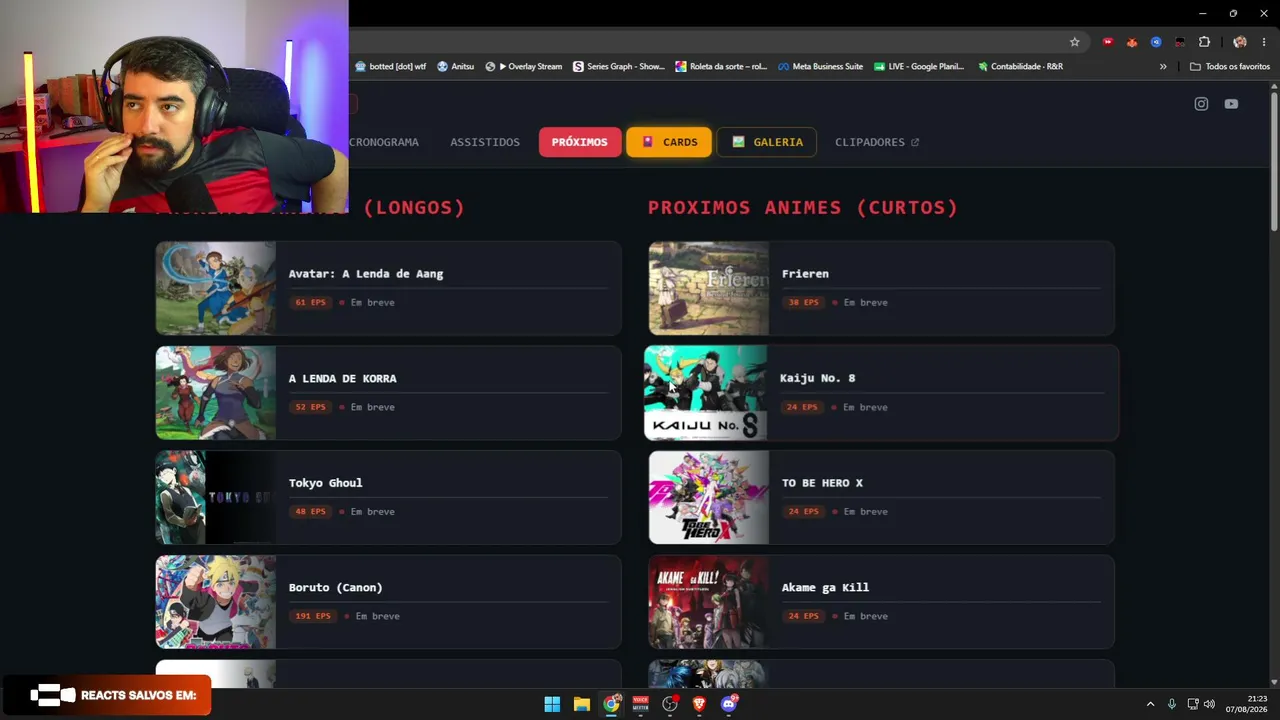Click the Kaiju No. 8 cover thumbnail
The height and width of the screenshot is (720, 1280).
(706, 393)
